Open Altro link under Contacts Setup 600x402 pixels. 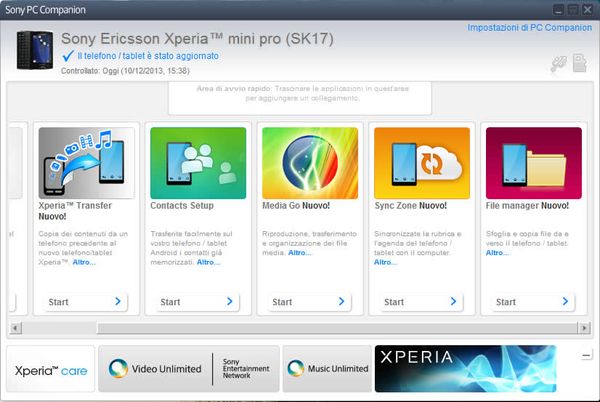pyautogui.click(x=209, y=262)
